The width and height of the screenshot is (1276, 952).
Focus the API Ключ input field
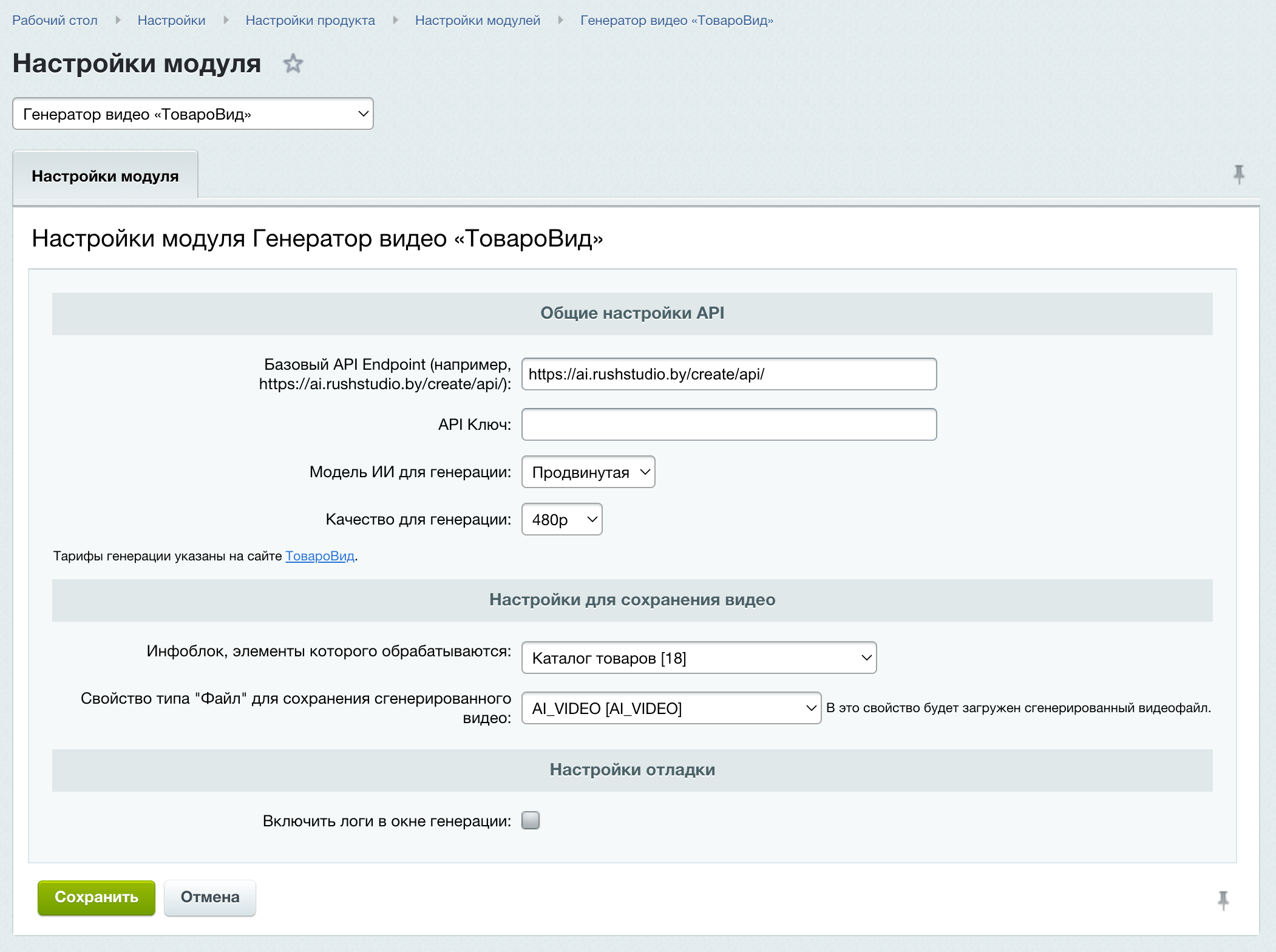click(728, 424)
